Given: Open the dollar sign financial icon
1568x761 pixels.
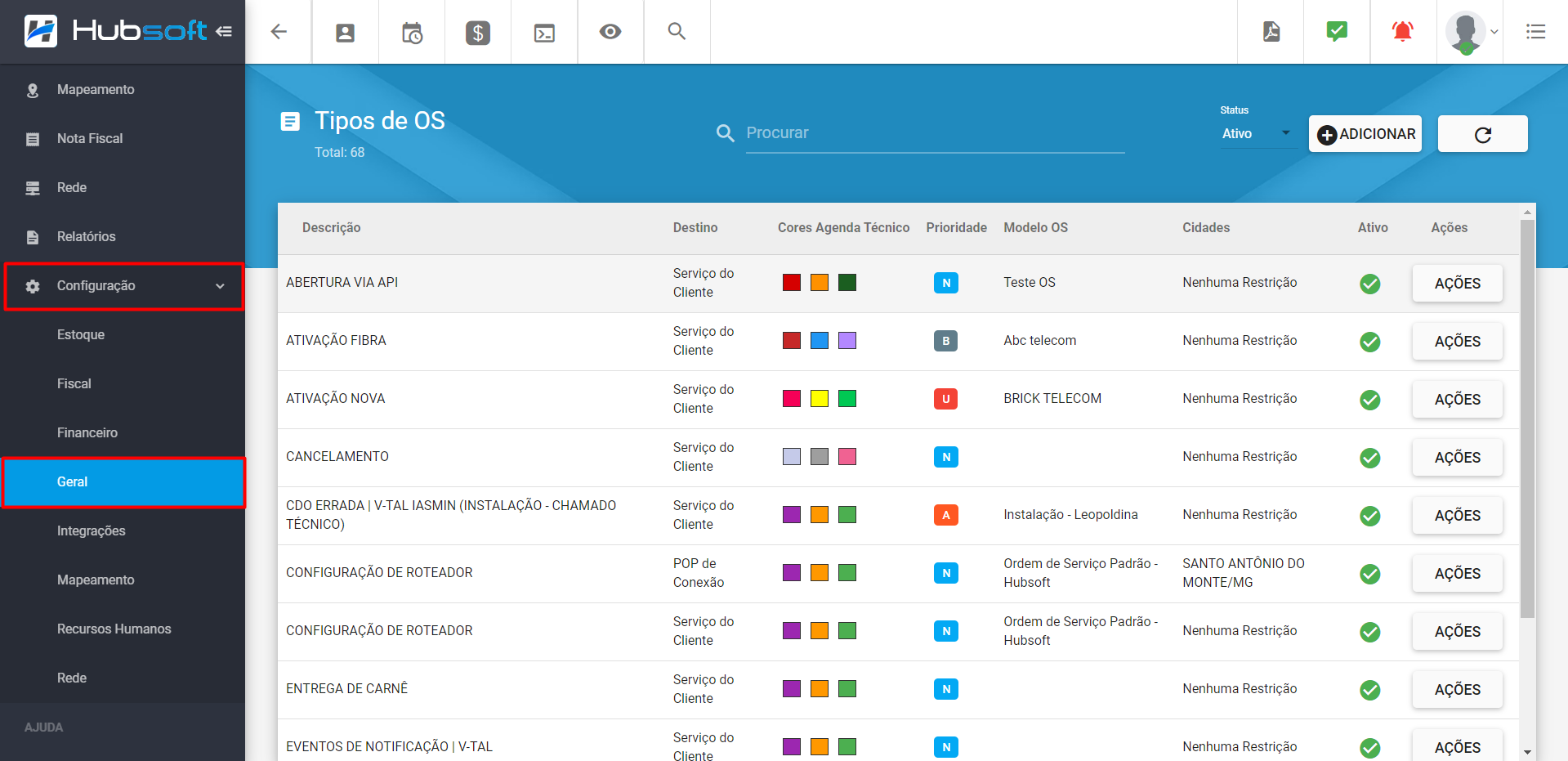Looking at the screenshot, I should pos(478,33).
